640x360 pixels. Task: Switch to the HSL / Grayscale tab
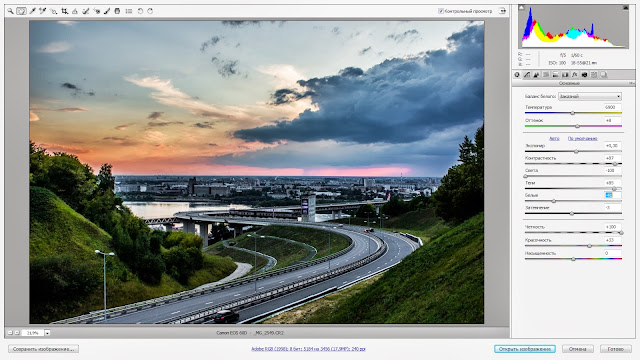546,75
